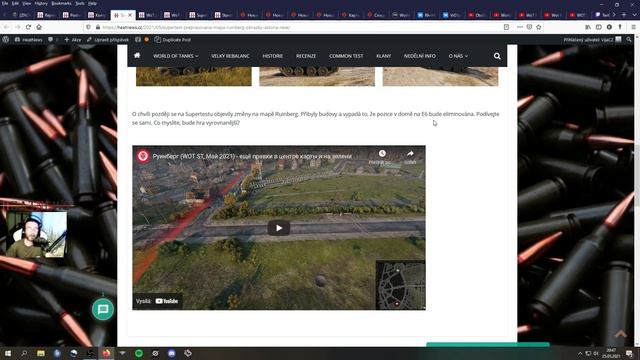Click the channel avatar on the video

[x=143, y=156]
